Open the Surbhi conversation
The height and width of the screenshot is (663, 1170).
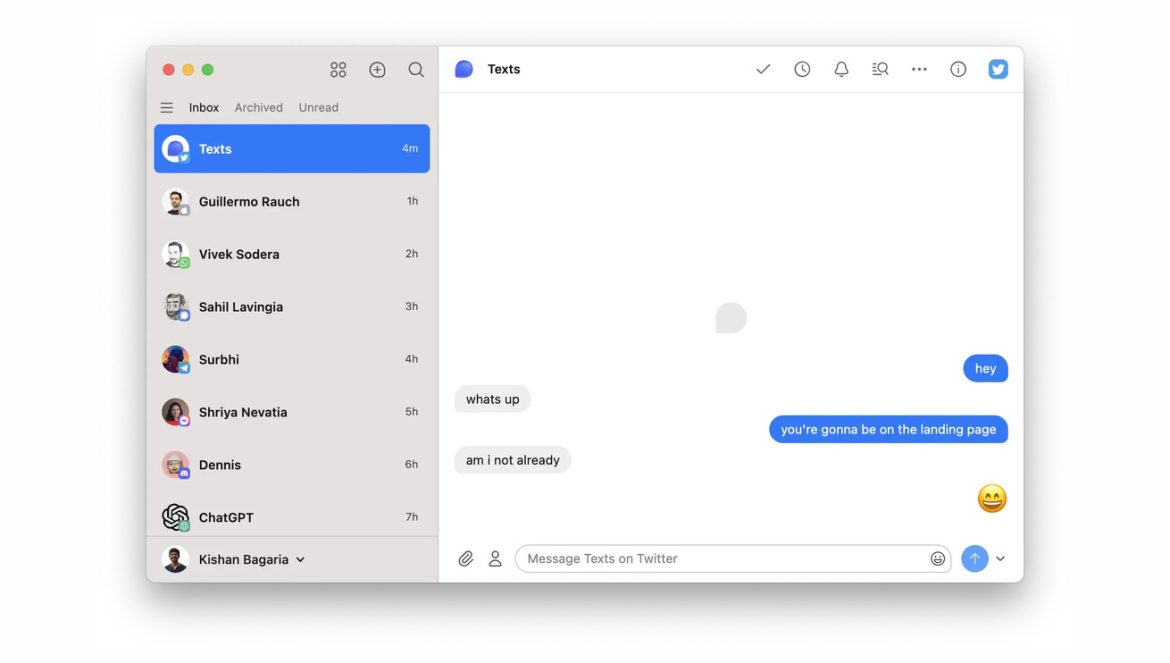[292, 359]
